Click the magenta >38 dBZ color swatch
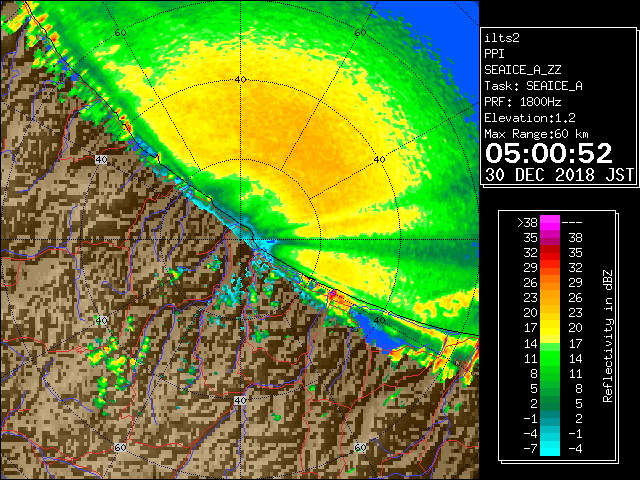Screen dimensions: 640x480 (550, 222)
